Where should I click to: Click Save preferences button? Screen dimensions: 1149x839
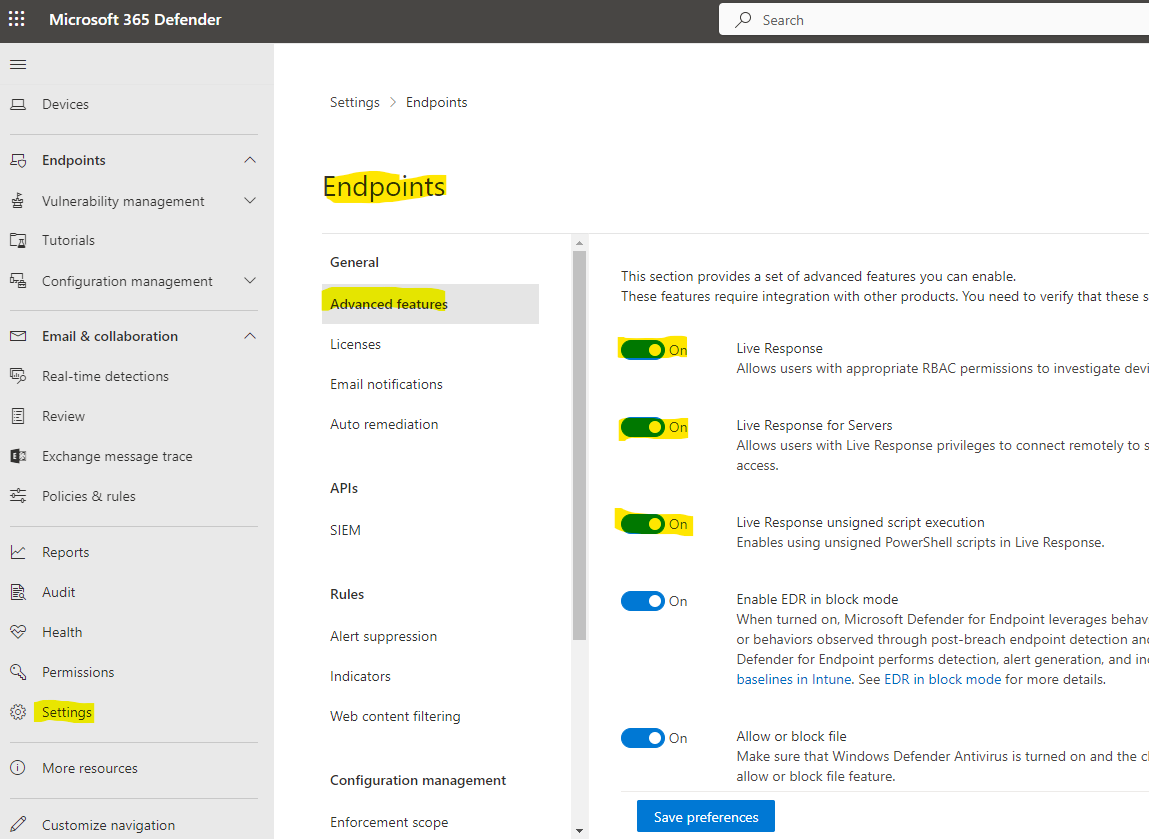706,816
